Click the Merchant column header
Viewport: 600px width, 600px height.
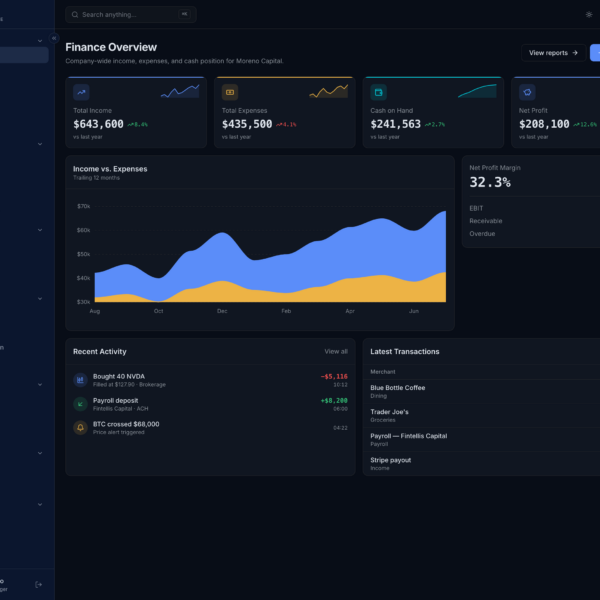383,372
